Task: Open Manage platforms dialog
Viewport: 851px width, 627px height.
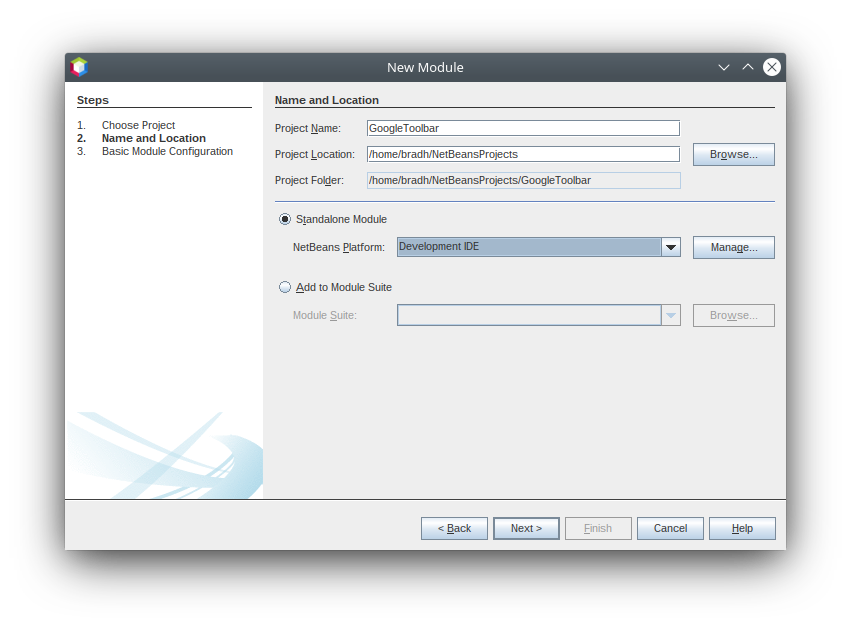Action: (x=733, y=247)
